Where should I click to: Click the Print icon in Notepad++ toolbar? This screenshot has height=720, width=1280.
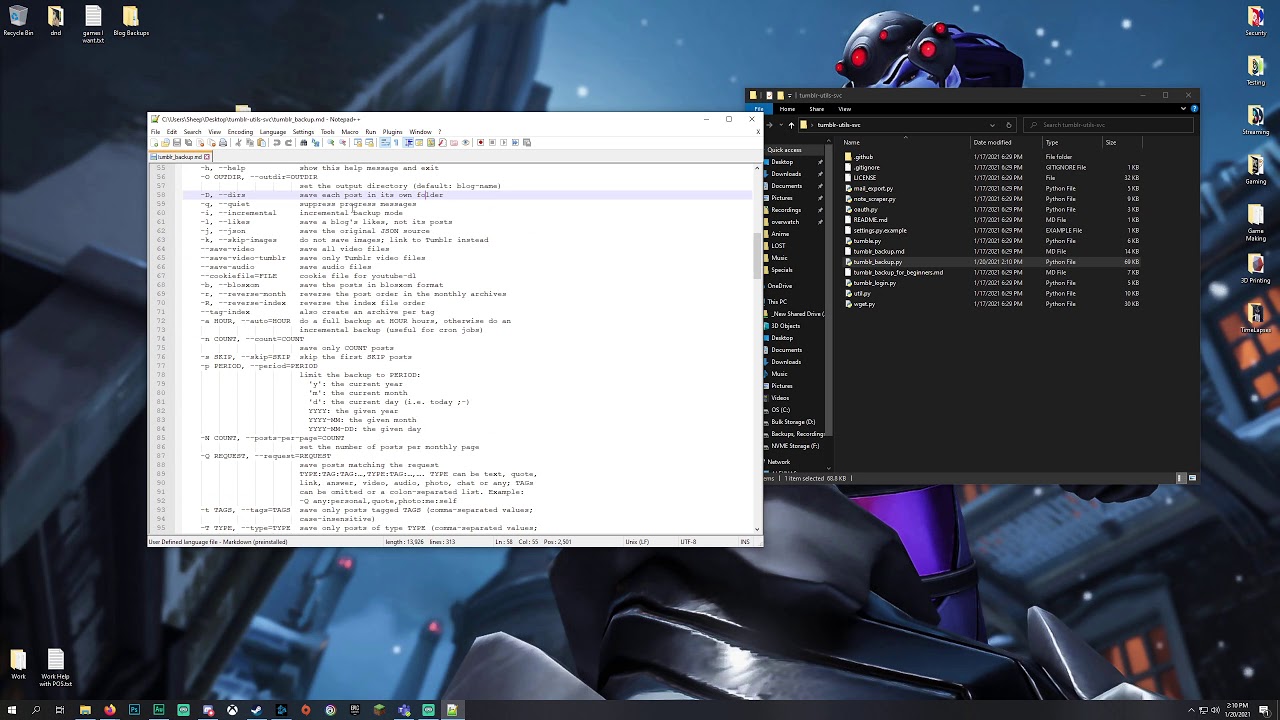pos(222,142)
